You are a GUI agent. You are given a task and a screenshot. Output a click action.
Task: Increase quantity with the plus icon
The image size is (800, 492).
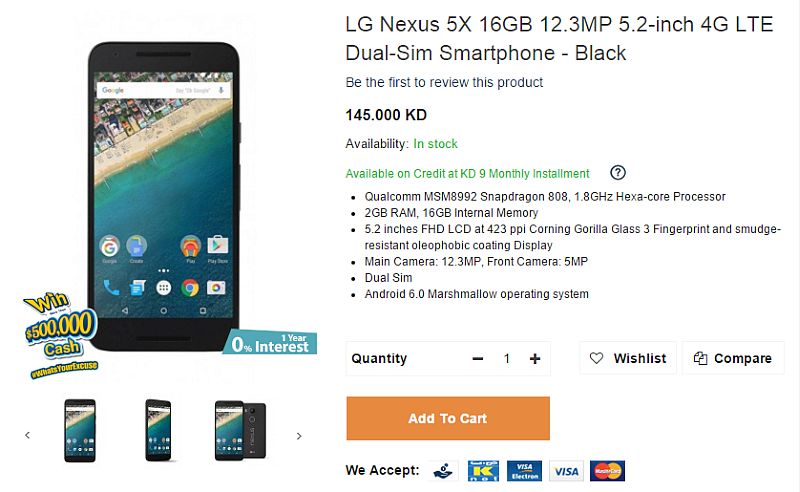535,359
